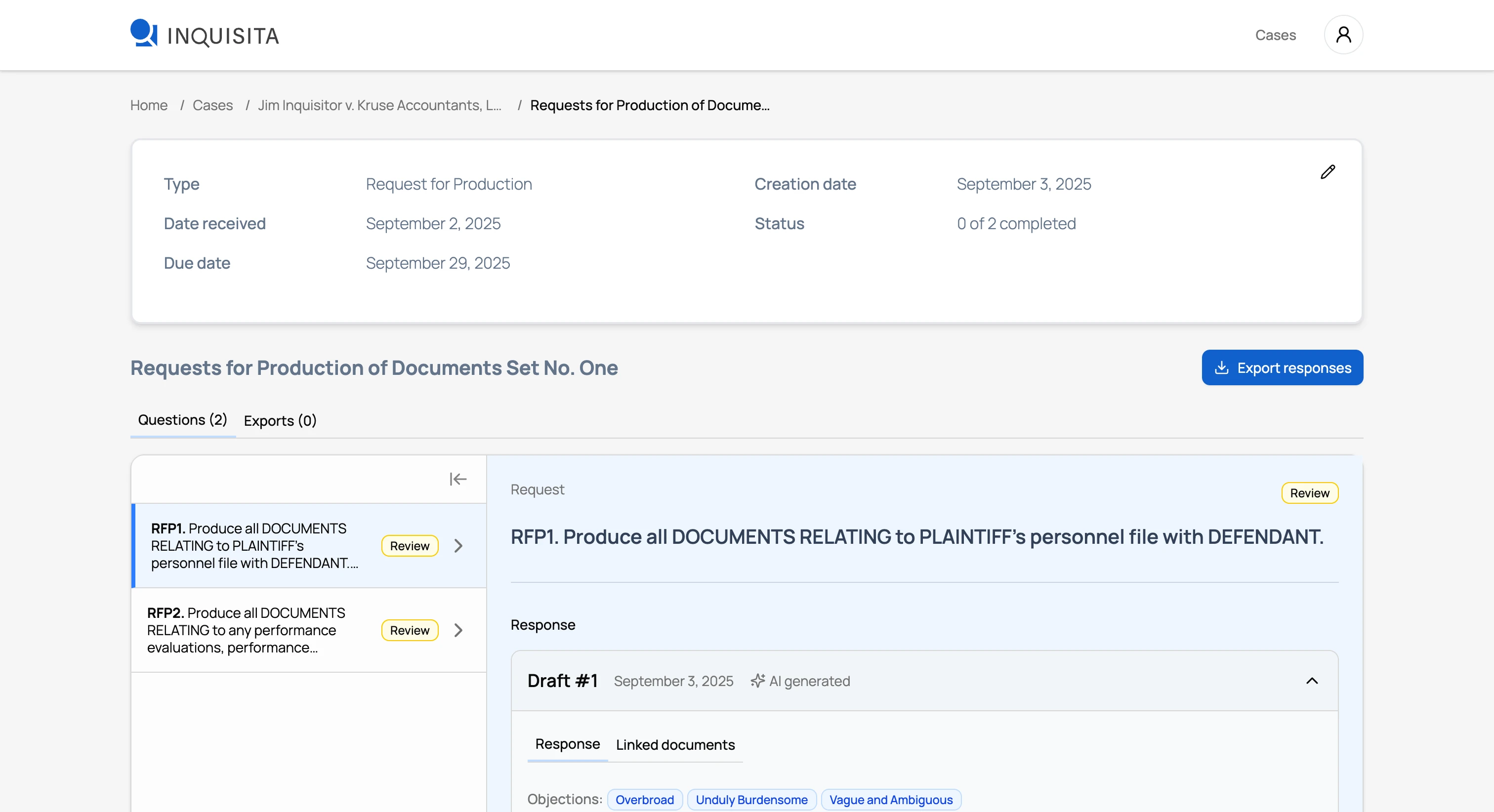
Task: Open RFP1 using its chevron arrow
Action: 458,546
